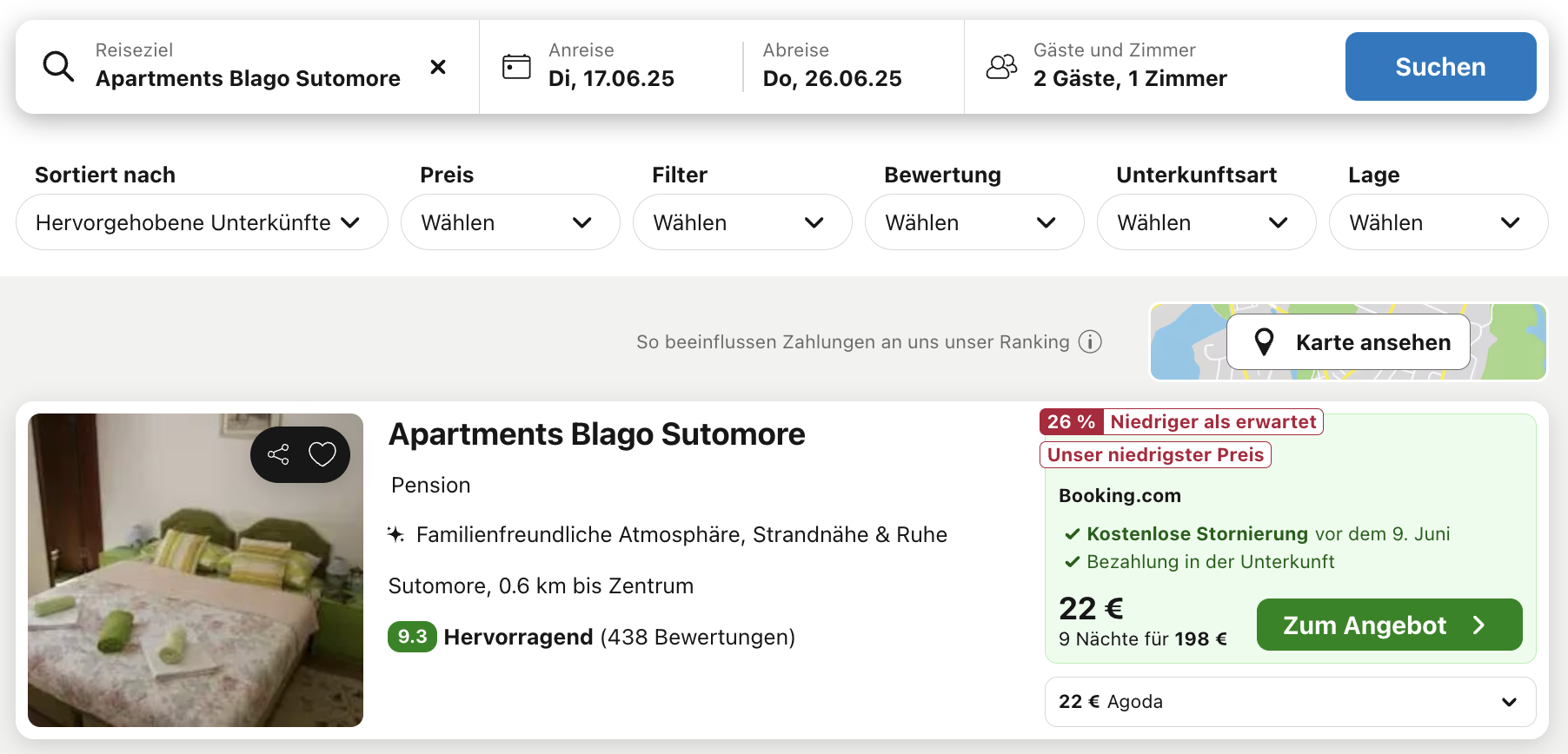
Task: Open ranking info circle icon
Action: pyautogui.click(x=1090, y=342)
